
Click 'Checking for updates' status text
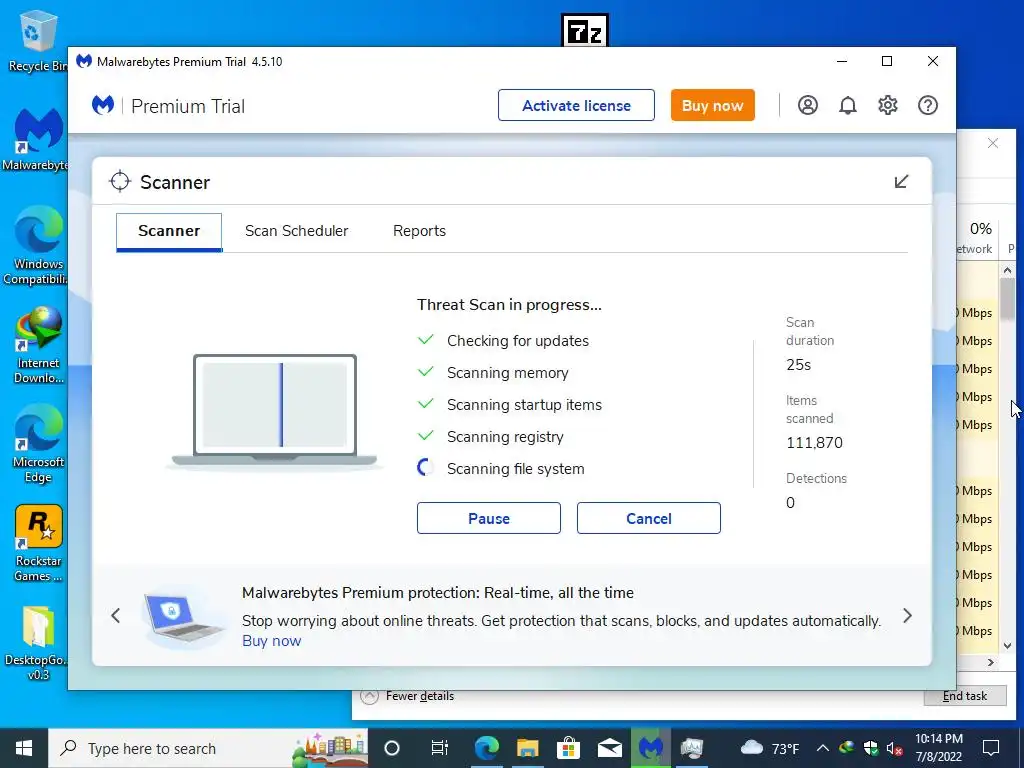click(x=518, y=341)
